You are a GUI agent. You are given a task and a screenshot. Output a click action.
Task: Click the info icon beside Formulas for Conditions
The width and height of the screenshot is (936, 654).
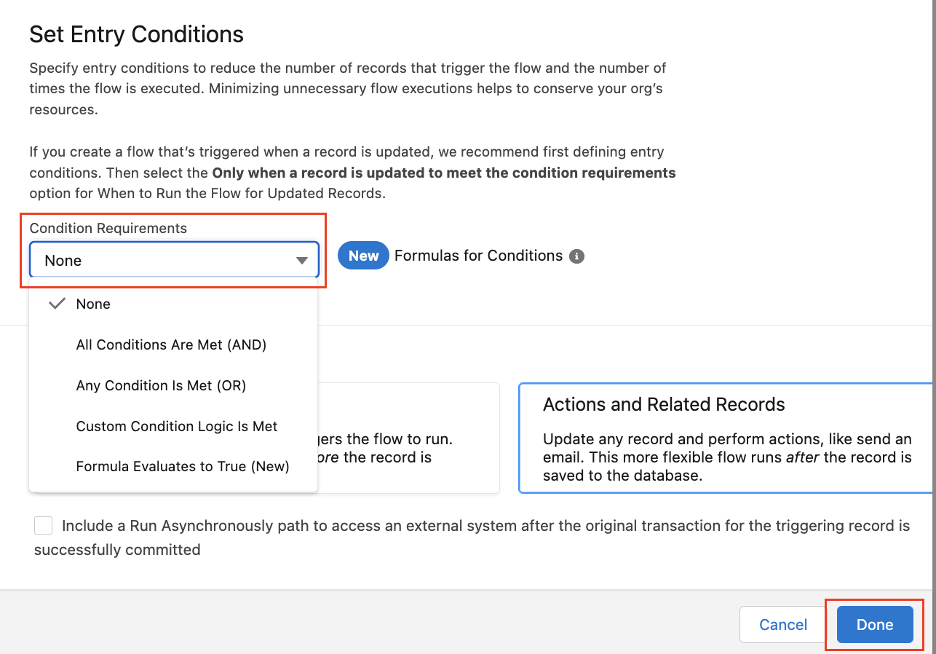pyautogui.click(x=576, y=255)
